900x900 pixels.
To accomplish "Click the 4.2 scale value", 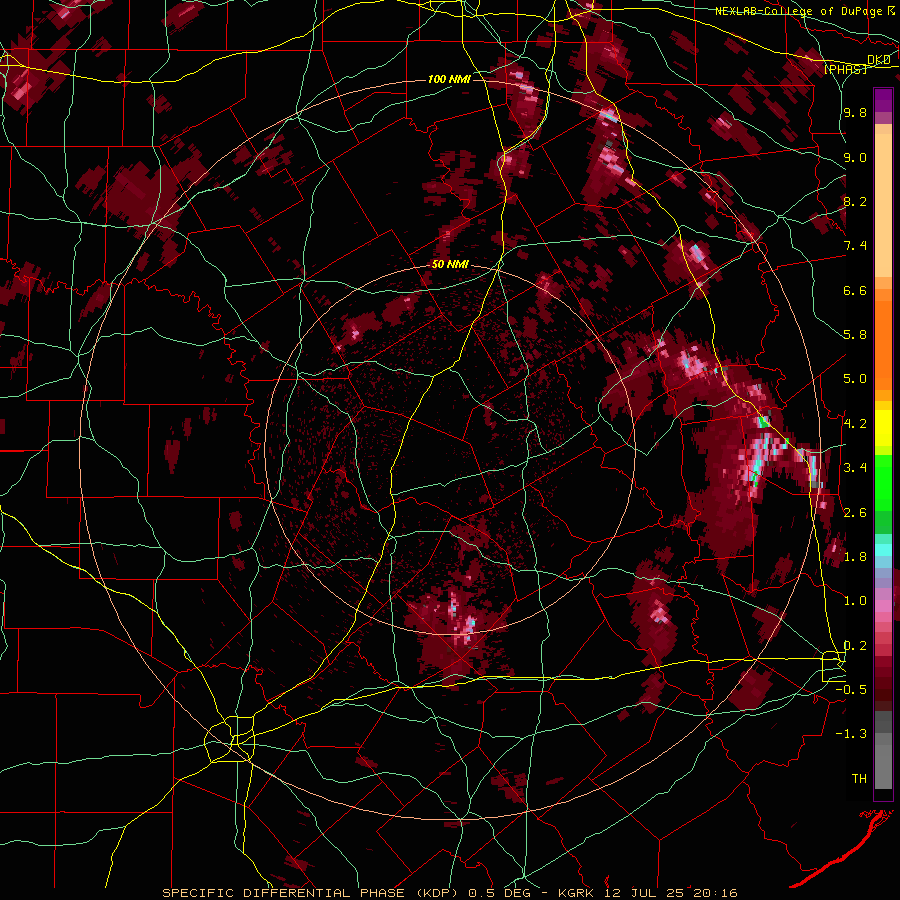I will coord(855,424).
